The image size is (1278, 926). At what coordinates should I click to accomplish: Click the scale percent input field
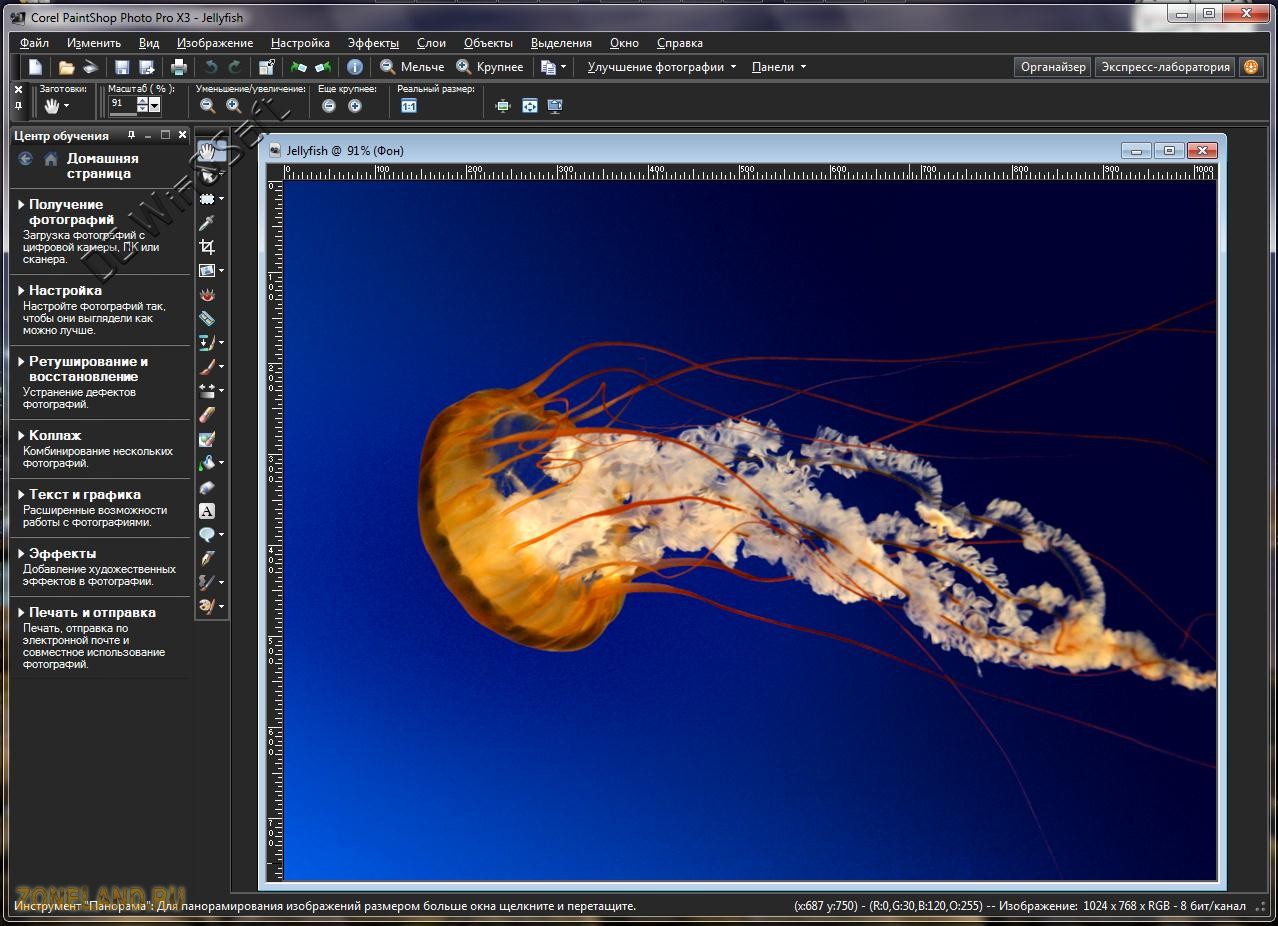[122, 103]
